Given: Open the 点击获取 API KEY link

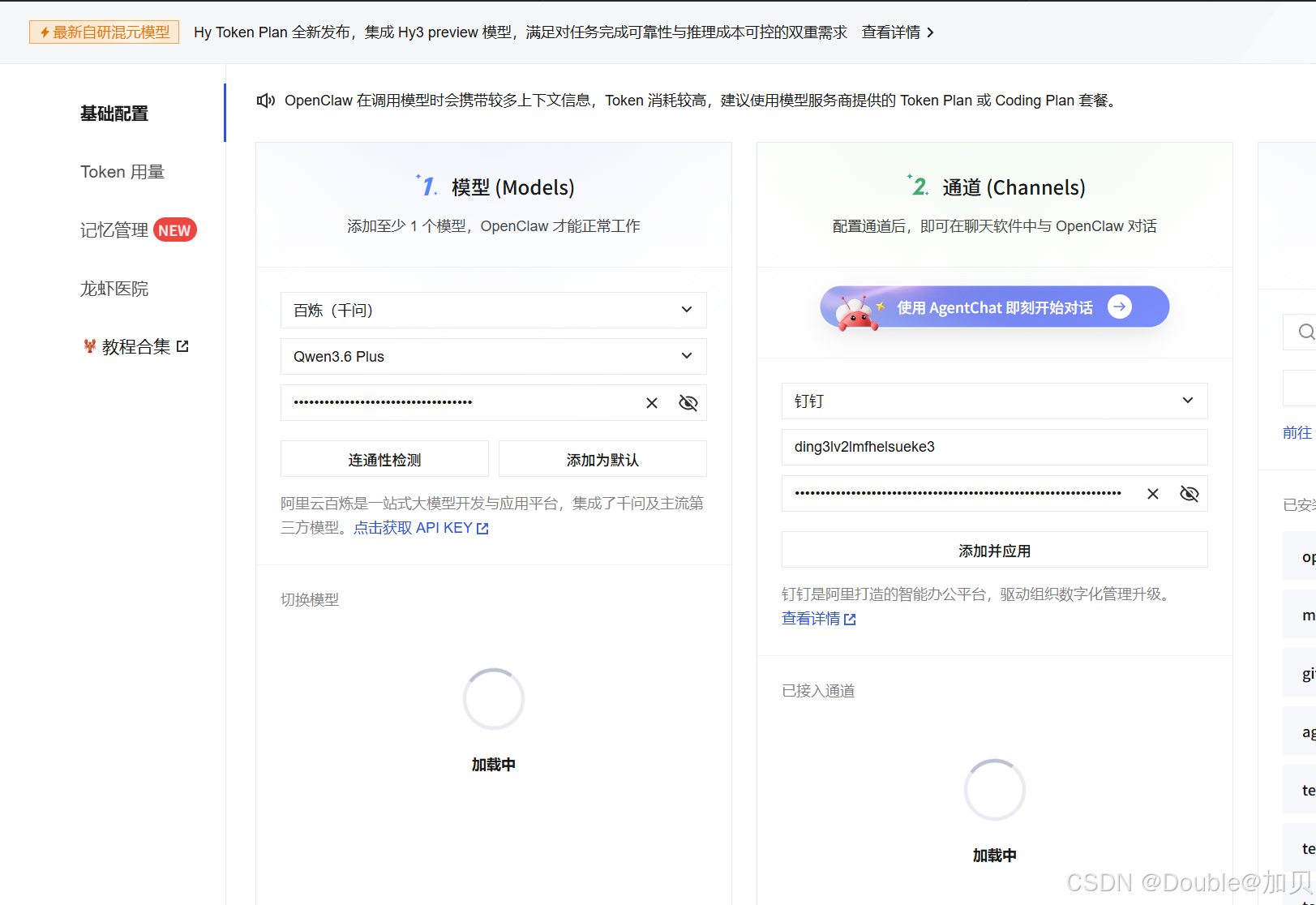Looking at the screenshot, I should [421, 528].
